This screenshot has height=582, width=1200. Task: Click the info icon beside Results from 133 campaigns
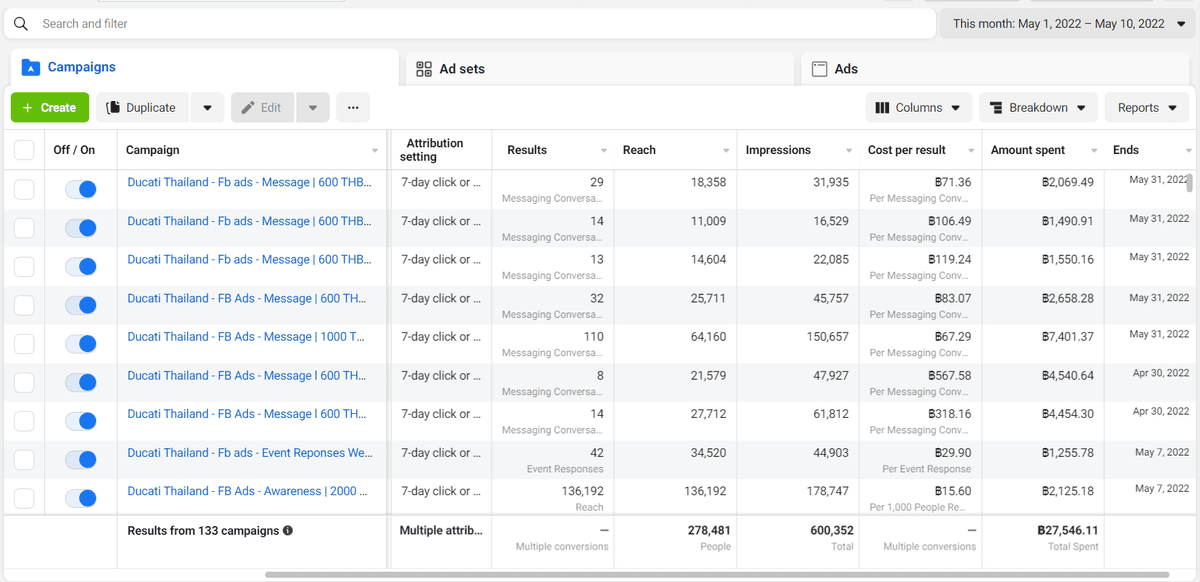click(x=288, y=531)
